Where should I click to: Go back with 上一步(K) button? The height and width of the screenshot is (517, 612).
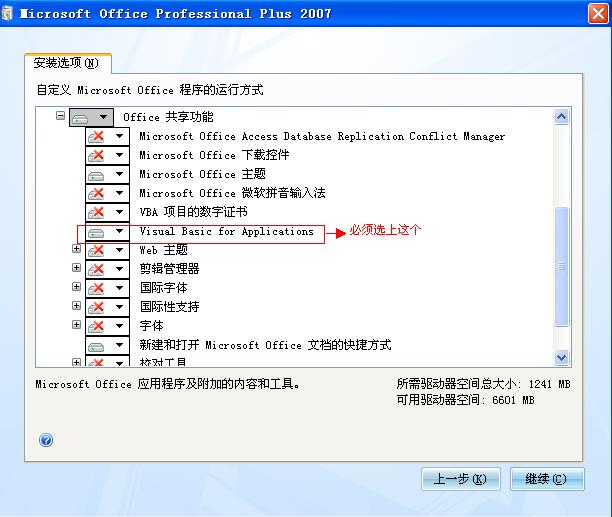click(x=461, y=479)
